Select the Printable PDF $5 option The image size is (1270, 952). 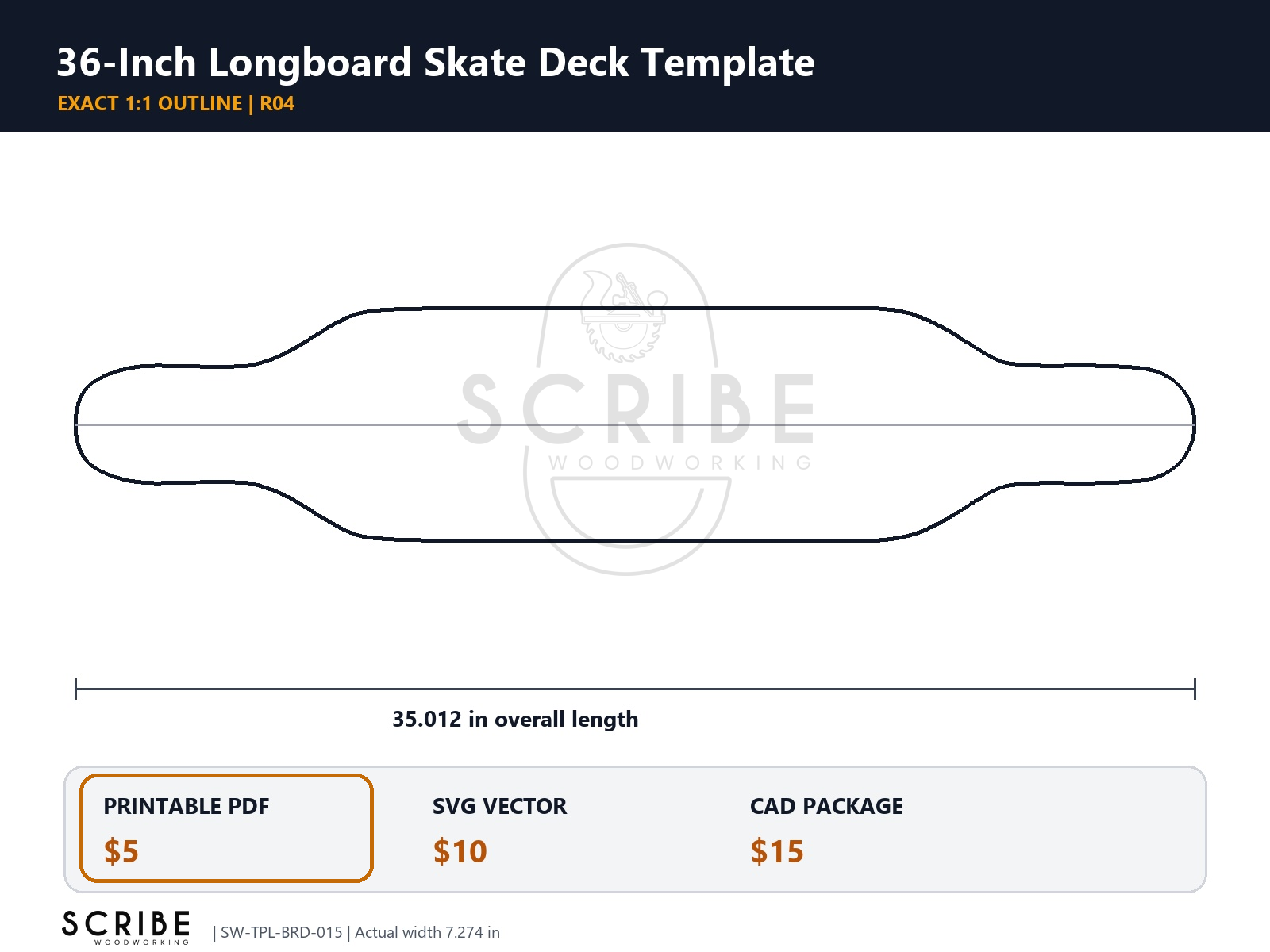pyautogui.click(x=226, y=828)
